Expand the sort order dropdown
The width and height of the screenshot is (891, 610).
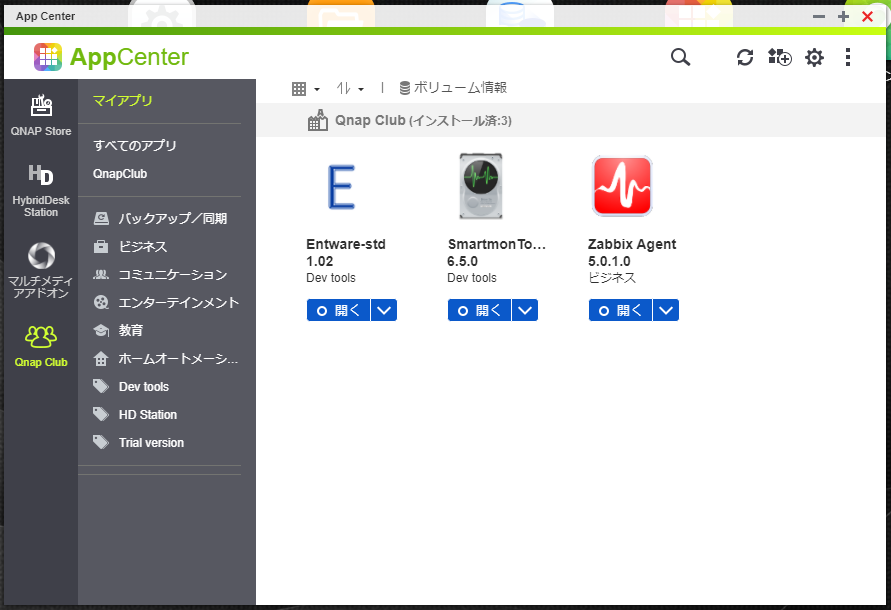350,88
